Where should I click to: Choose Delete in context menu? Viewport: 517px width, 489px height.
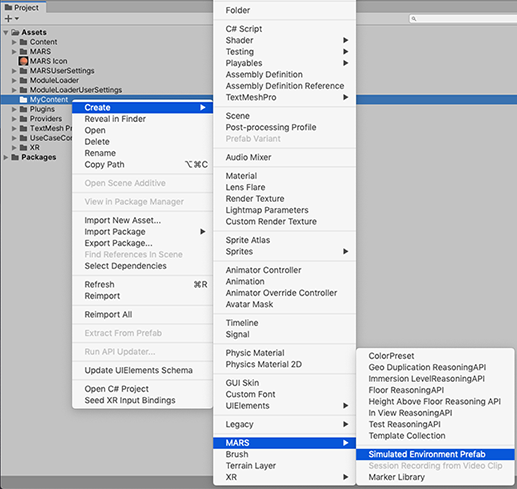[x=143, y=142]
